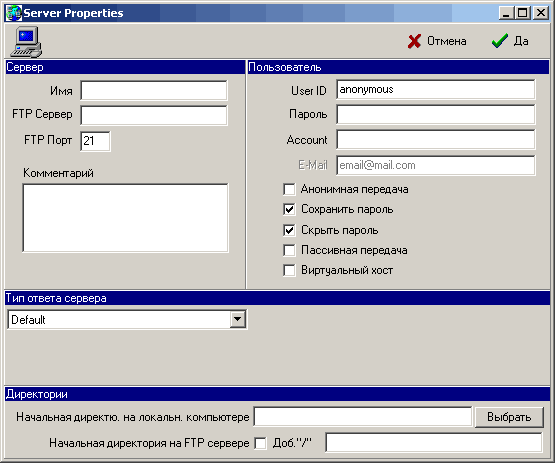The height and width of the screenshot is (463, 555).
Task: Close the Server Properties window
Action: click(541, 13)
